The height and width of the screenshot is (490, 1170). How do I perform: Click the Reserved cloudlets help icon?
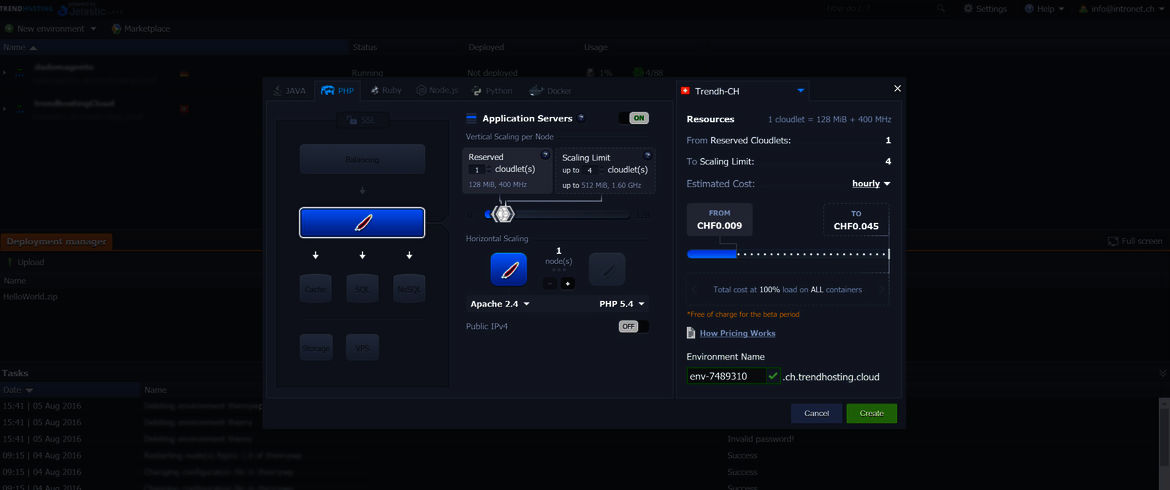pos(545,155)
